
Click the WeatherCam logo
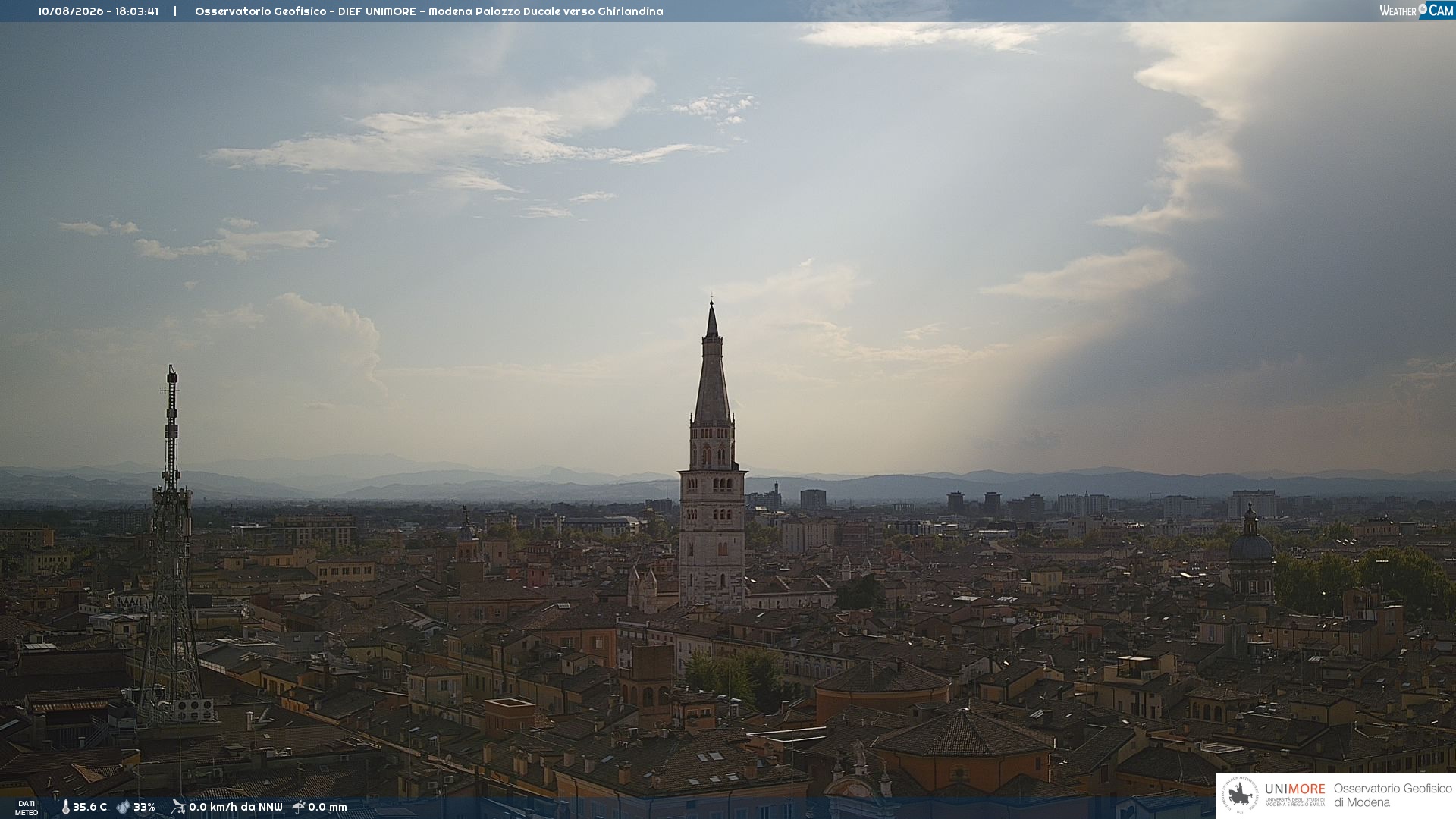coord(1417,11)
